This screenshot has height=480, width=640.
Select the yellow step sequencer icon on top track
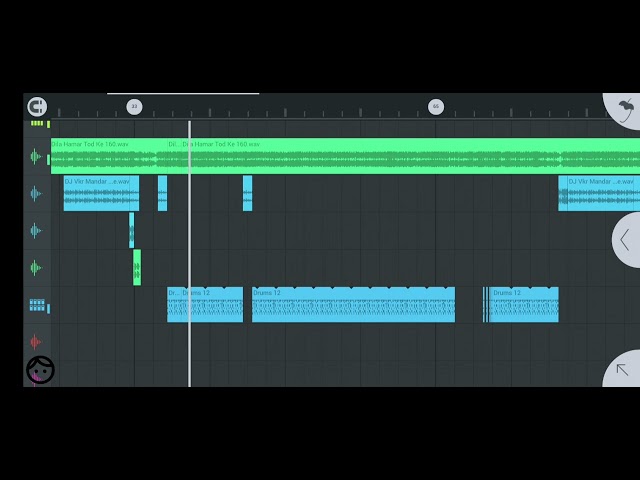37,123
